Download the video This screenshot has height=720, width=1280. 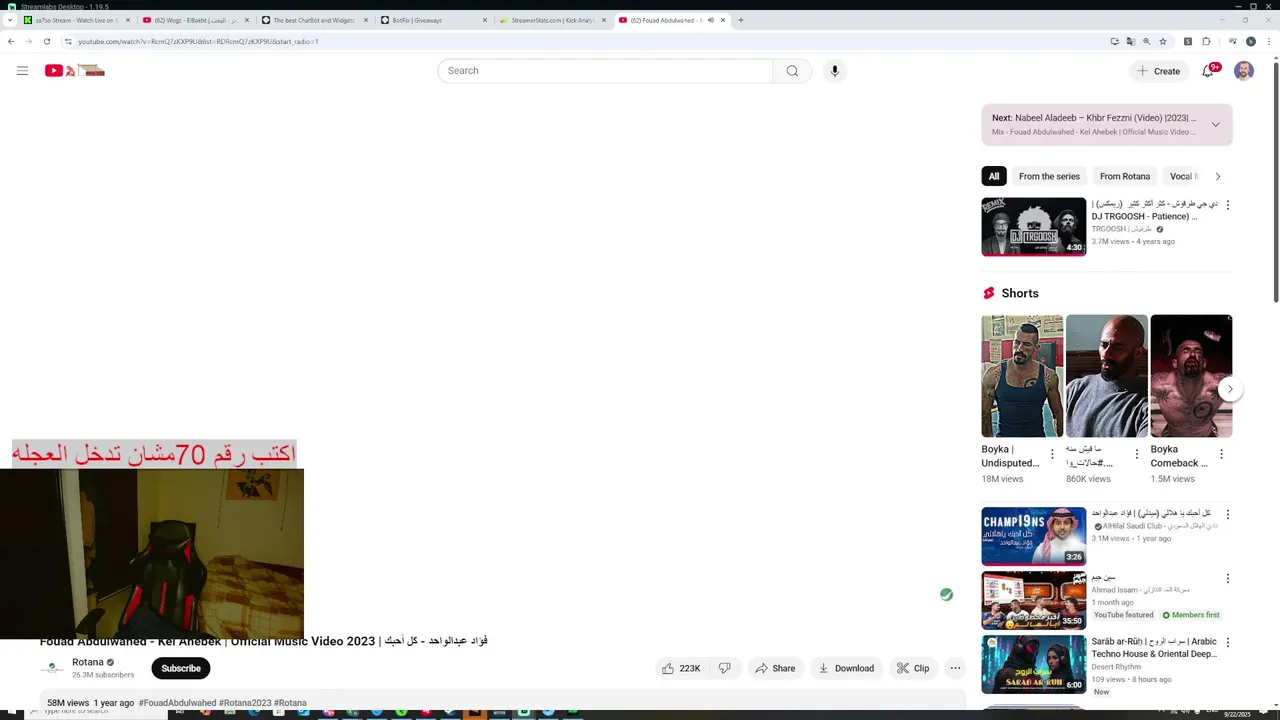pyautogui.click(x=846, y=668)
